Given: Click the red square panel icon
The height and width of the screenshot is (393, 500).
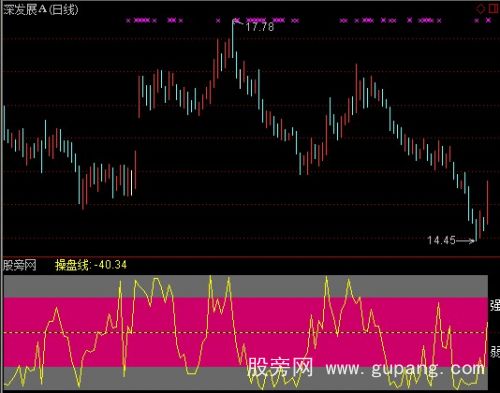Looking at the screenshot, I should (494, 9).
